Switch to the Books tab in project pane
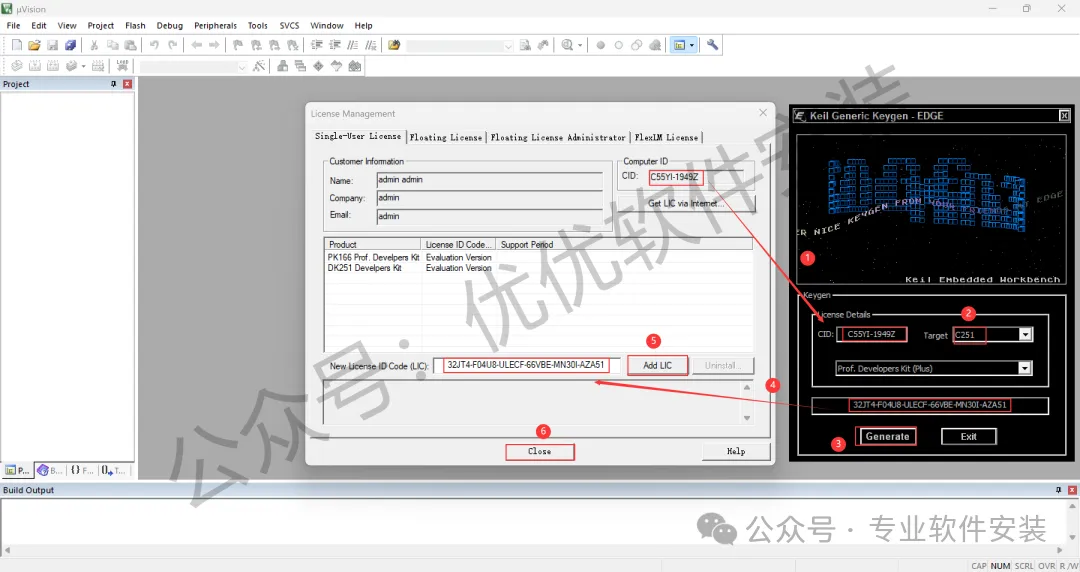Viewport: 1080px width, 572px height. (50, 470)
